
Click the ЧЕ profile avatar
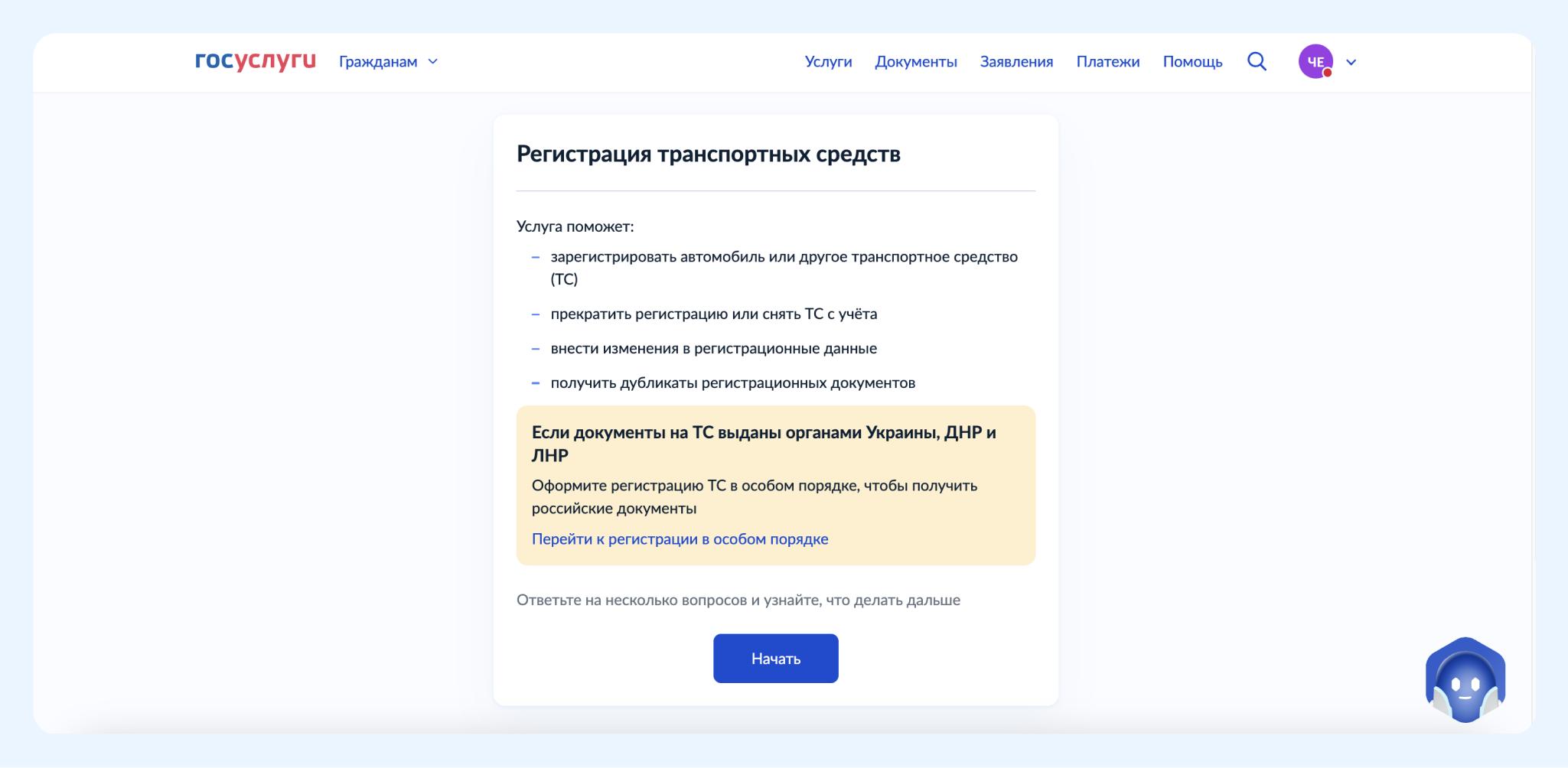pos(1315,62)
